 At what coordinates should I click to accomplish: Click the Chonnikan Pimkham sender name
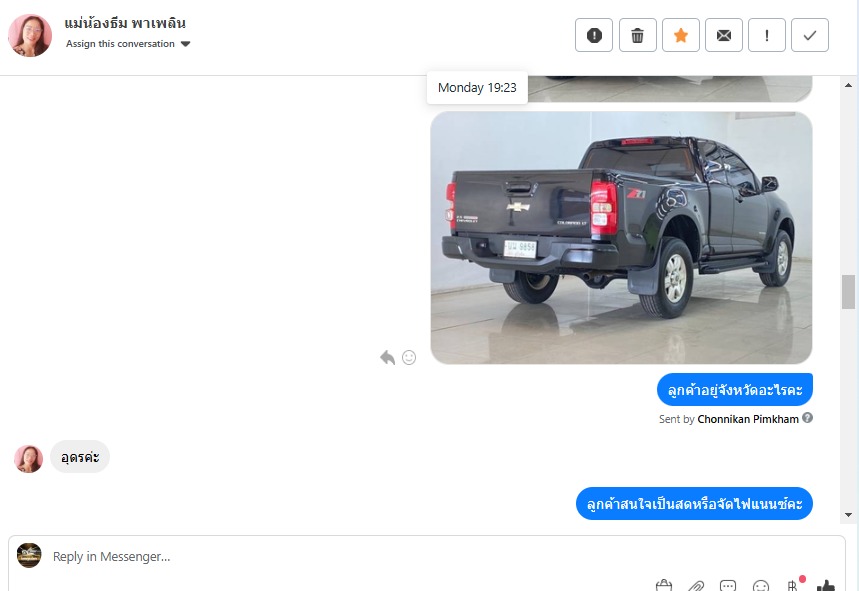tap(748, 419)
